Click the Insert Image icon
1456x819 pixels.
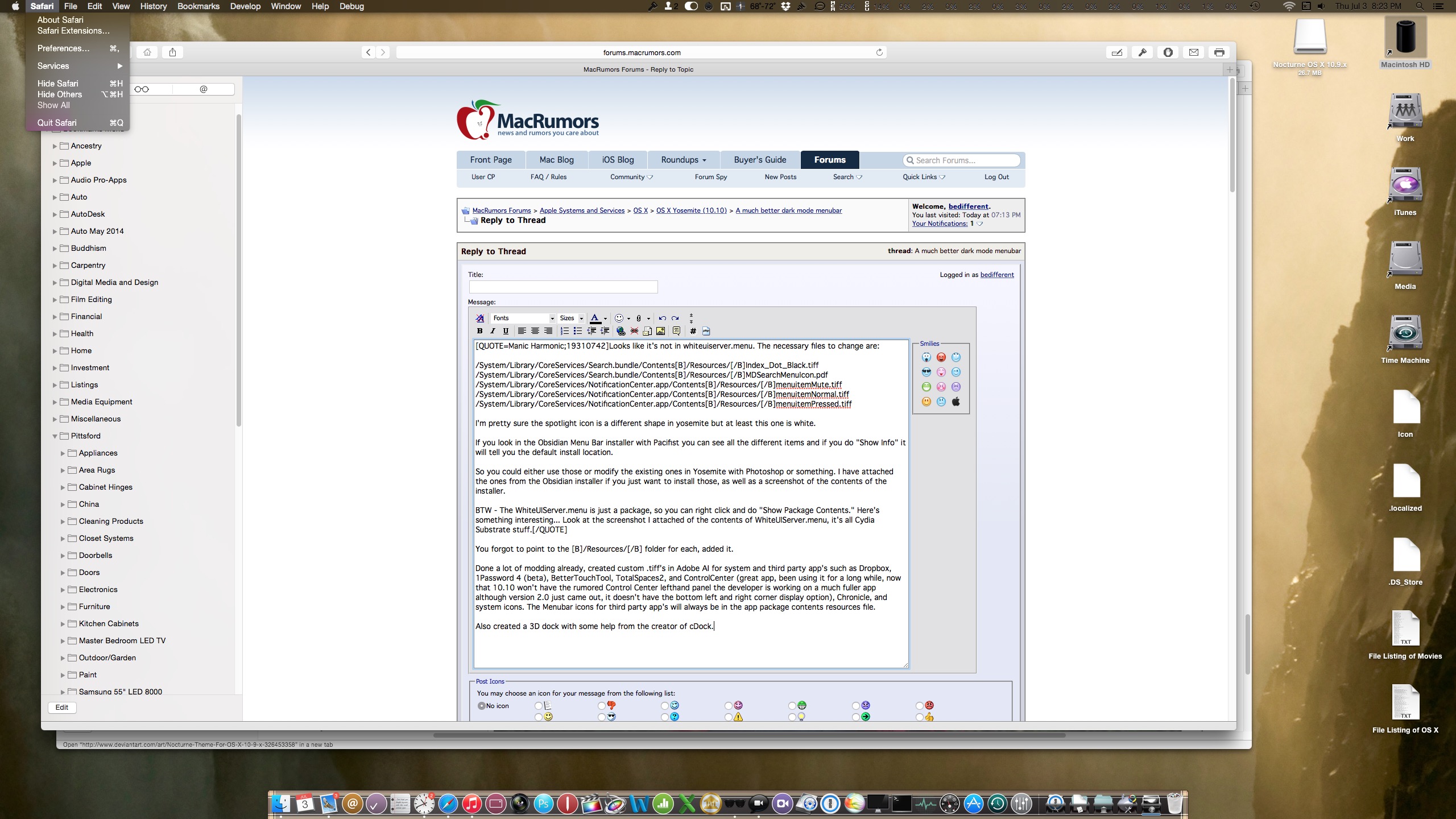(660, 331)
